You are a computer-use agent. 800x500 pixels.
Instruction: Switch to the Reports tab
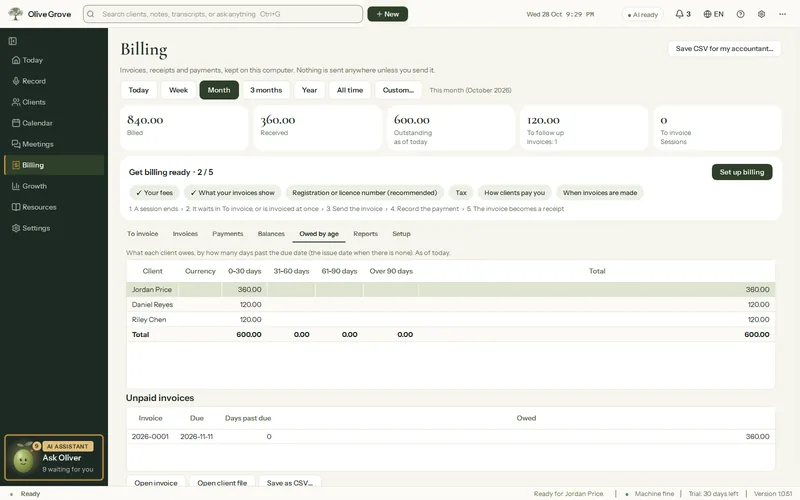click(365, 234)
